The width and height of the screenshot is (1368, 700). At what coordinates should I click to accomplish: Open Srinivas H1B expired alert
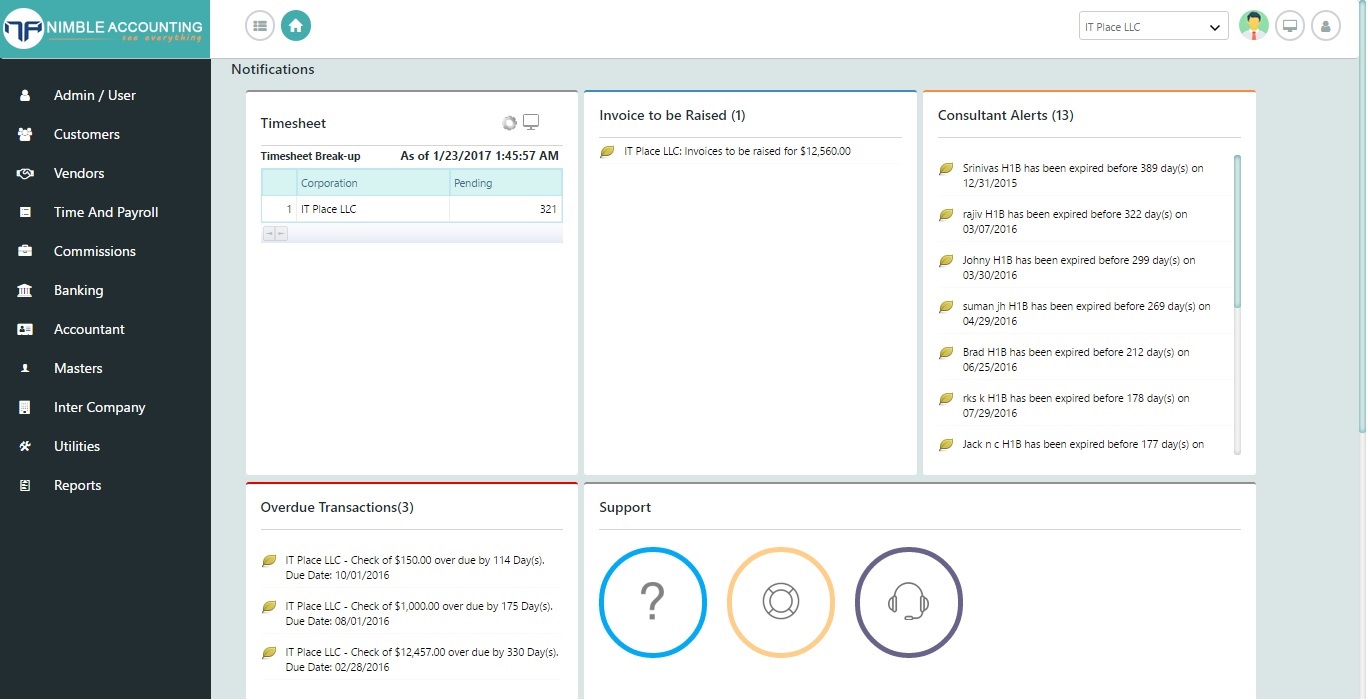1083,176
